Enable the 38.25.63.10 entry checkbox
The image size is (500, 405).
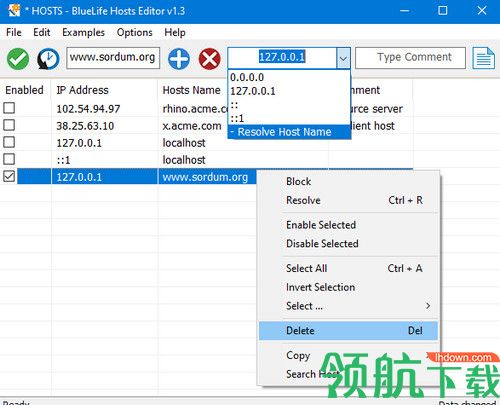(9, 125)
